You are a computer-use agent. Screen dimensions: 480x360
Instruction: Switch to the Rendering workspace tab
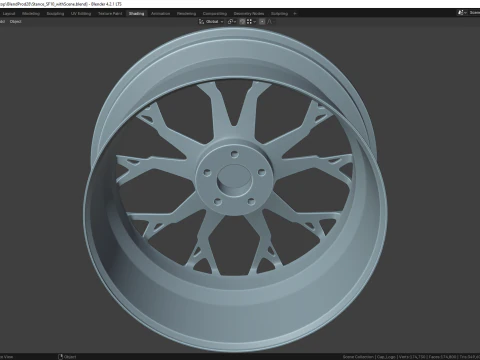point(186,14)
